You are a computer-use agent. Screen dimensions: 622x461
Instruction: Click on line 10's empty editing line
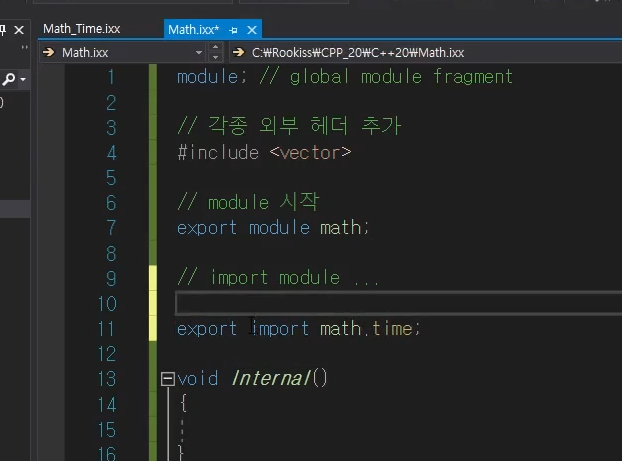click(398, 303)
